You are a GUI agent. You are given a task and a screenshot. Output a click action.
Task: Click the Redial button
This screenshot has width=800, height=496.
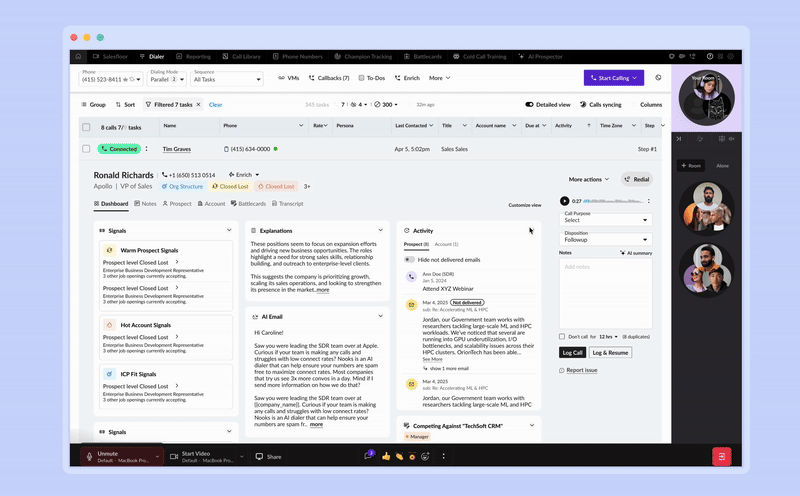pos(637,179)
